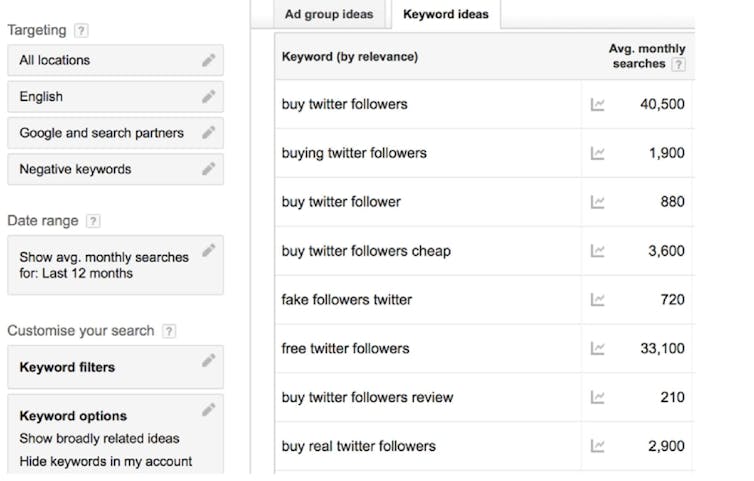
Task: Click keyword 'buy twitter followers'
Action: 344,104
